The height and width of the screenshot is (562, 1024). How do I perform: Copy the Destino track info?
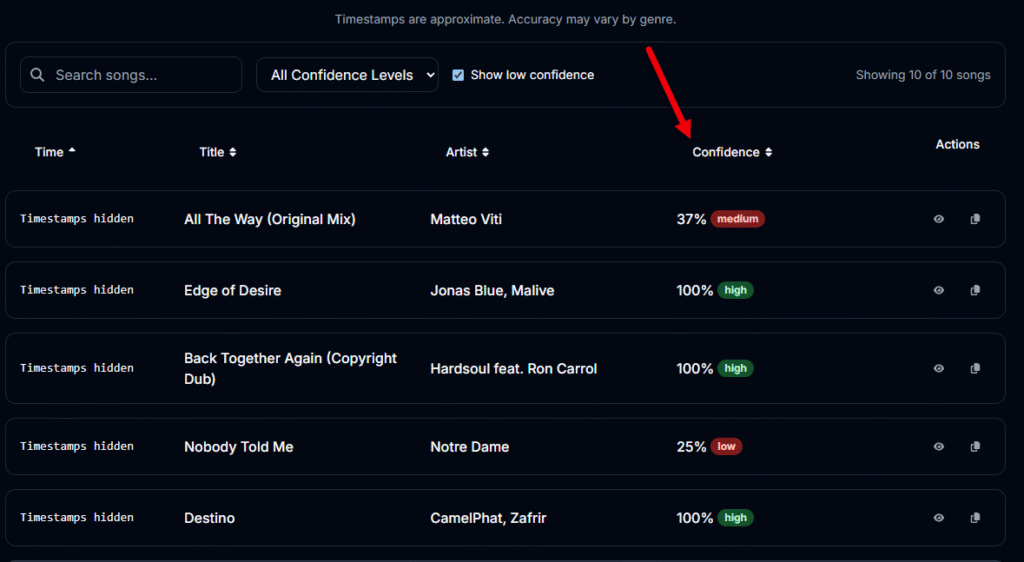(975, 518)
